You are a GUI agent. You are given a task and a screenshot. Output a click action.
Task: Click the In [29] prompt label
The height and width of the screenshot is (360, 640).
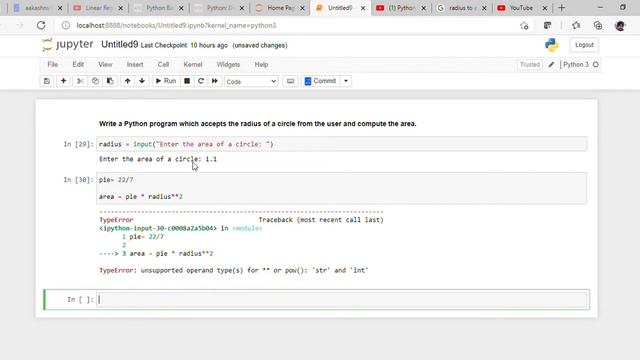pyautogui.click(x=78, y=144)
